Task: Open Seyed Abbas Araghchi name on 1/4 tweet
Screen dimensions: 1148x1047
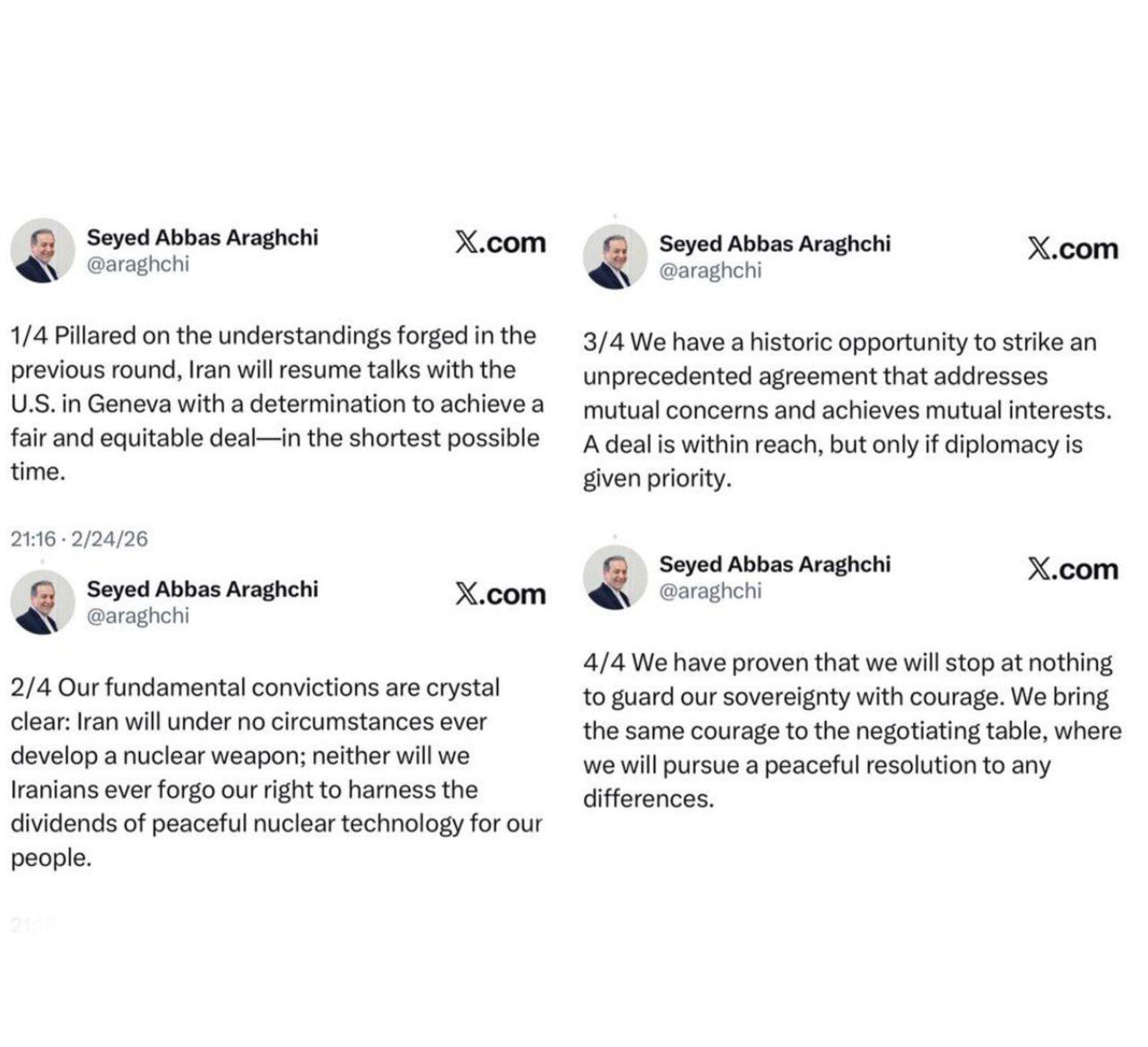Action: click(x=202, y=238)
